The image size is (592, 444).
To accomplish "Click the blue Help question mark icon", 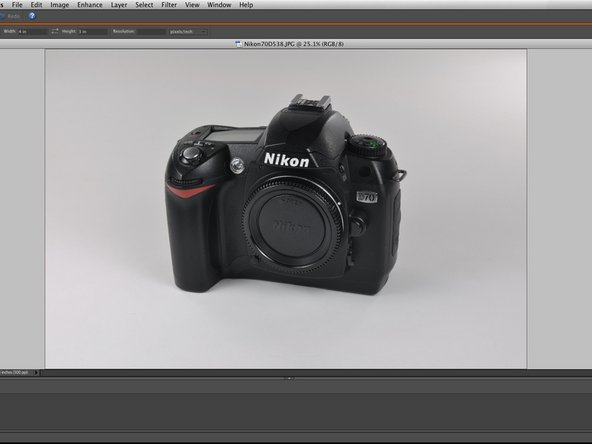I will [32, 16].
